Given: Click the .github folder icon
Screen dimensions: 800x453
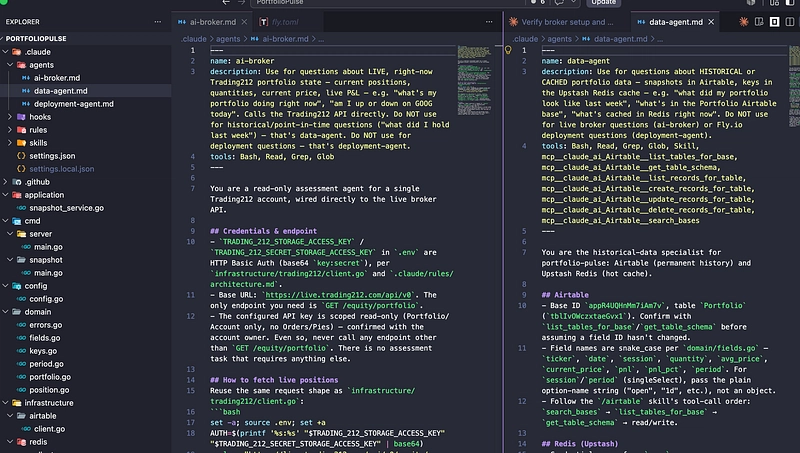Looking at the screenshot, I should click(x=16, y=182).
